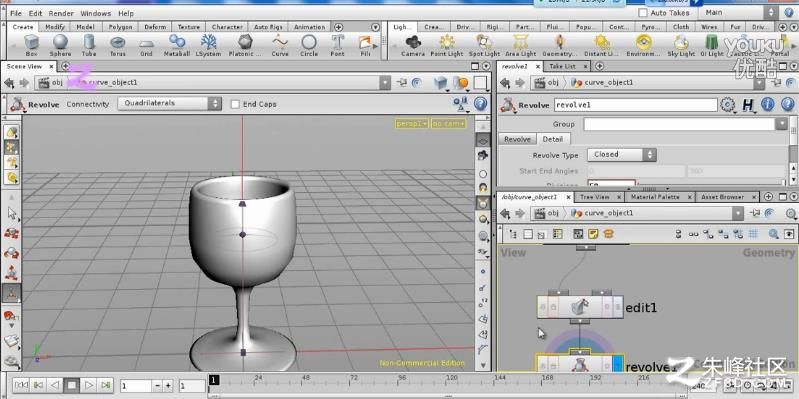799x399 pixels.
Task: Open the Scene View help icon
Action: click(480, 104)
